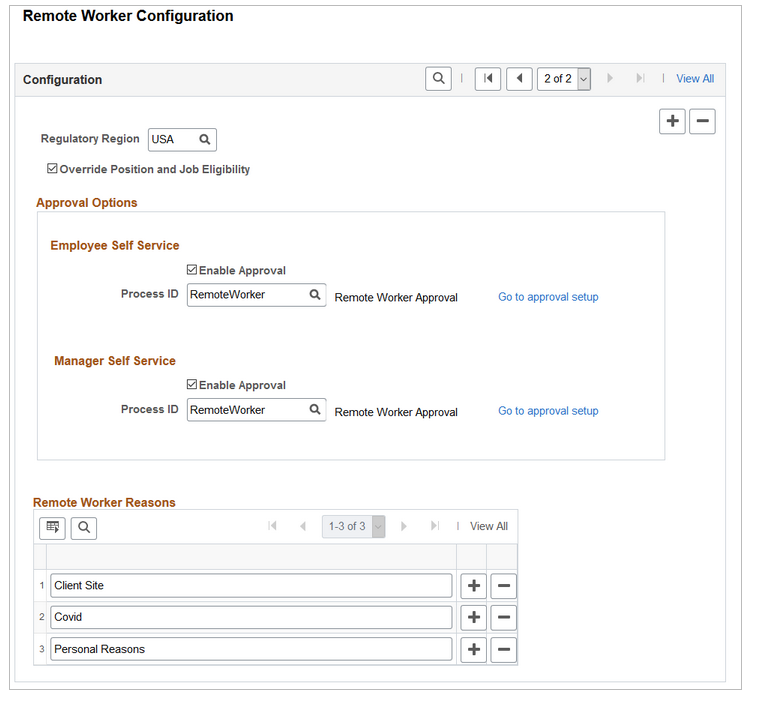Add a row after Client Site
This screenshot has width=765, height=701.
473,586
